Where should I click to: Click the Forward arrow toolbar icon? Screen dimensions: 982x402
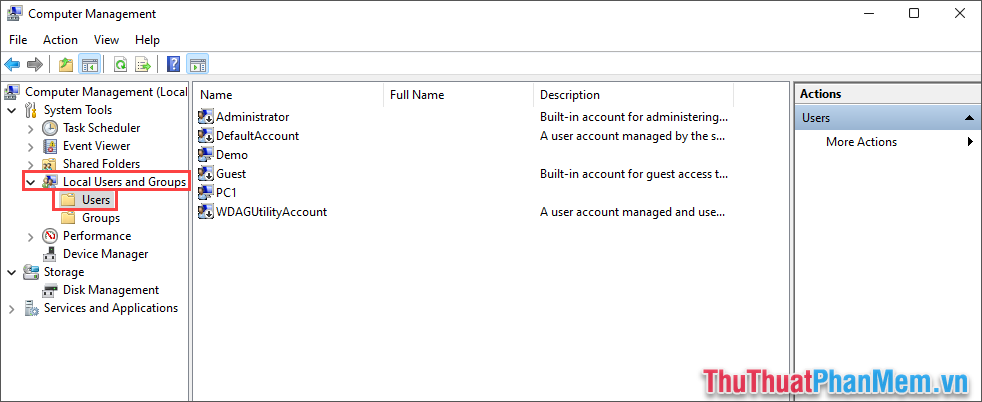(35, 64)
